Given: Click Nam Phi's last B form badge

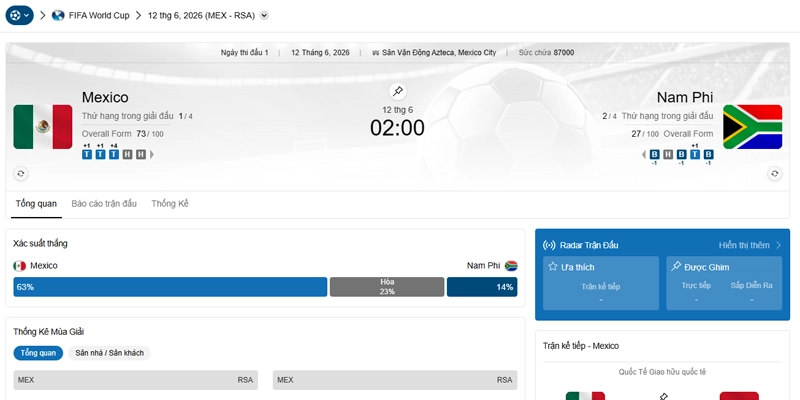Looking at the screenshot, I should pos(708,154).
